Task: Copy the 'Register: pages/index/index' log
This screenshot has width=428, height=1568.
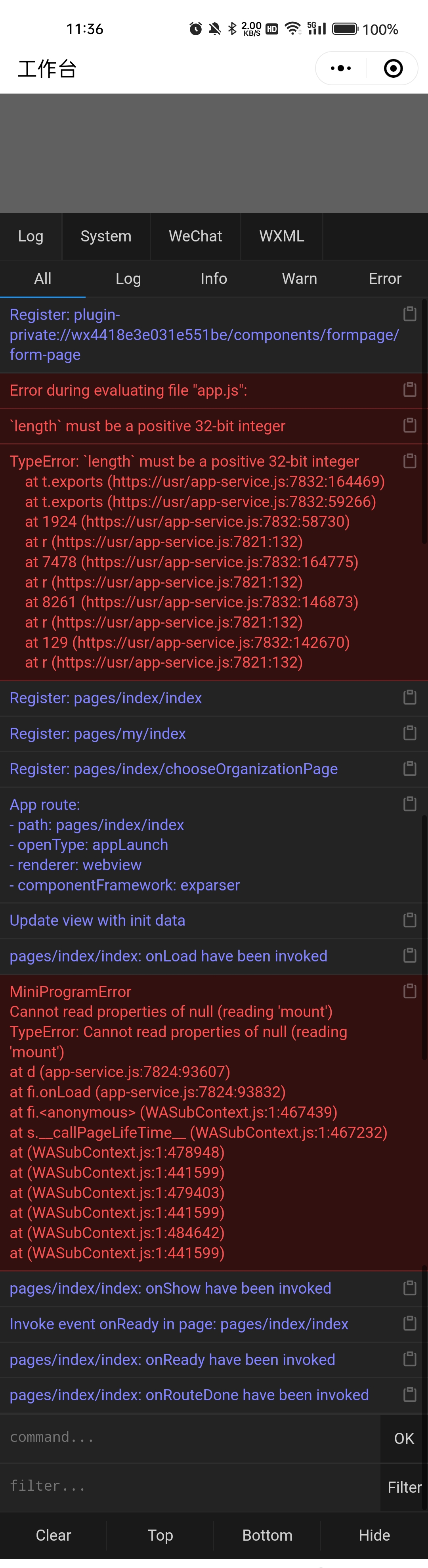Action: pyautogui.click(x=410, y=697)
